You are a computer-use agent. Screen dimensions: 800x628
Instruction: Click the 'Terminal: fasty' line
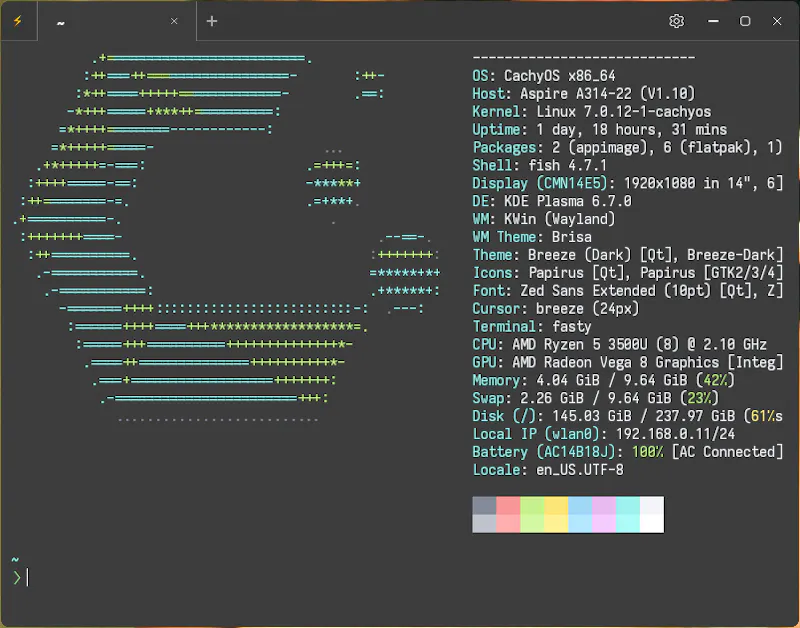(x=532, y=326)
